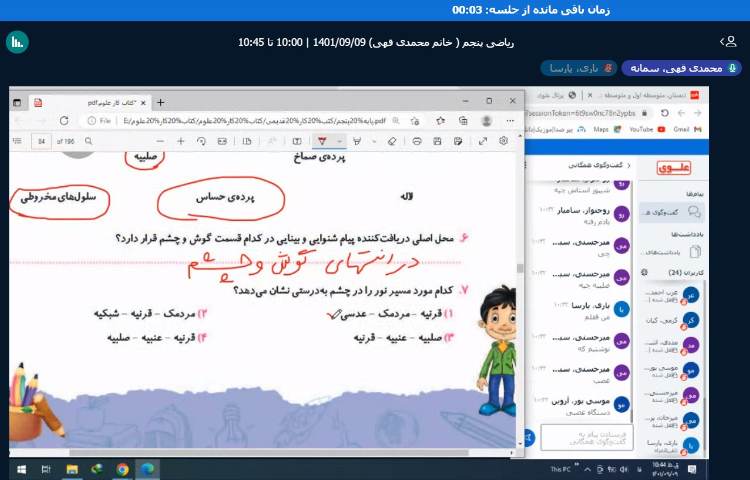Open the Save as icon in PDF toolbar
The image size is (750, 480).
[x=458, y=141]
